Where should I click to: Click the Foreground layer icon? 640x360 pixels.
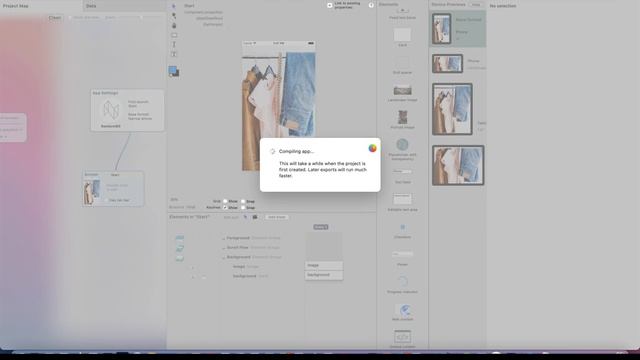[180, 238]
